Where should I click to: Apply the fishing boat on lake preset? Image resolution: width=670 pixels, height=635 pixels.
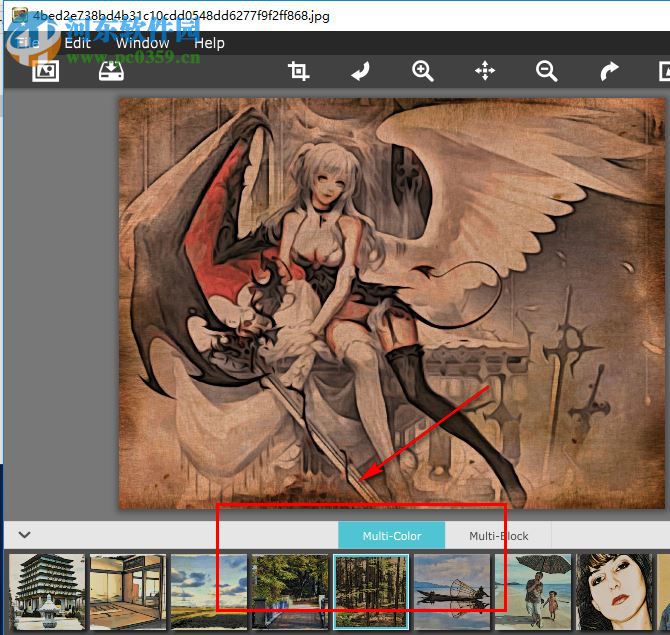click(x=452, y=592)
